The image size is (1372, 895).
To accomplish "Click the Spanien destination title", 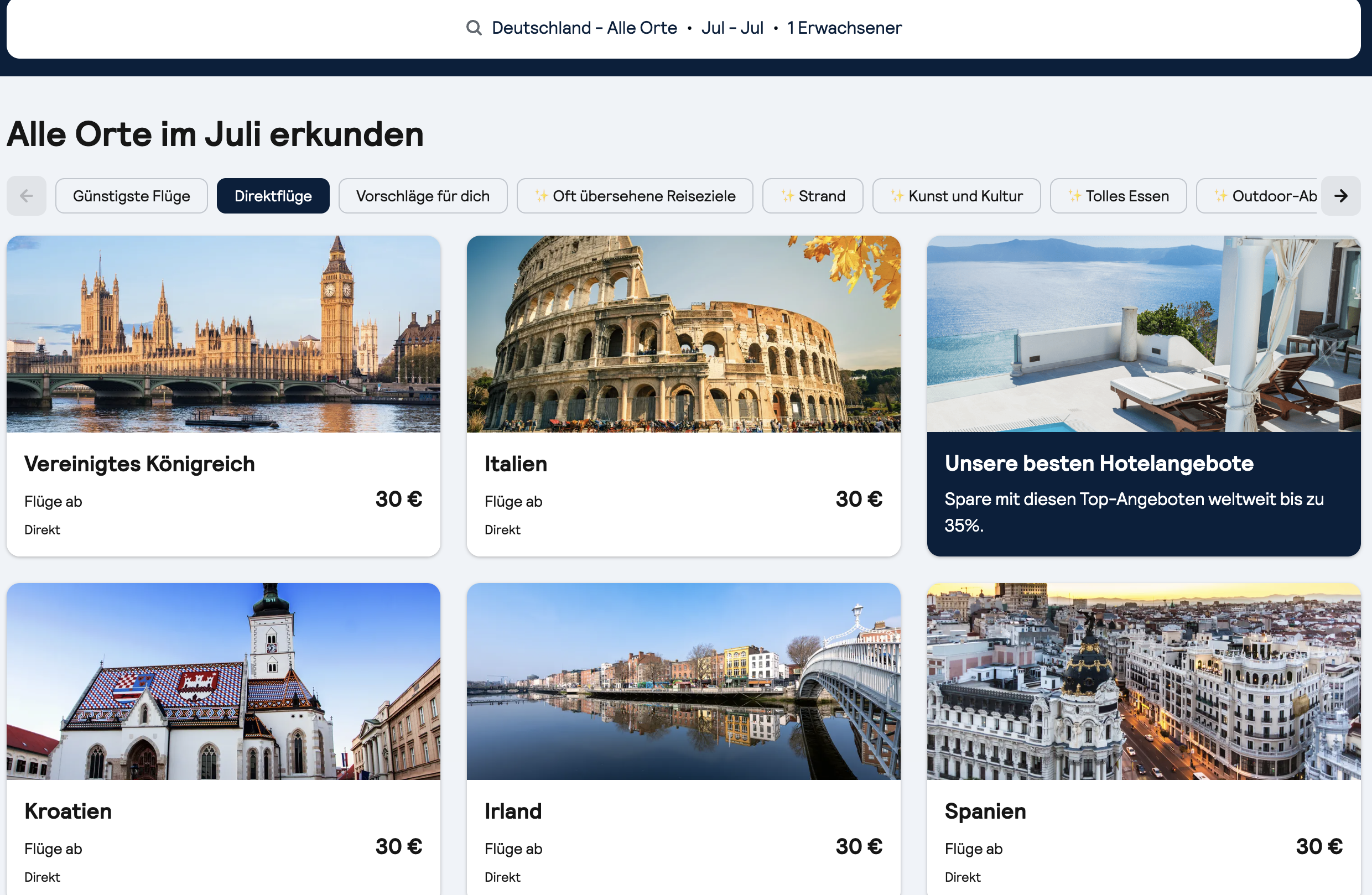I will click(986, 811).
